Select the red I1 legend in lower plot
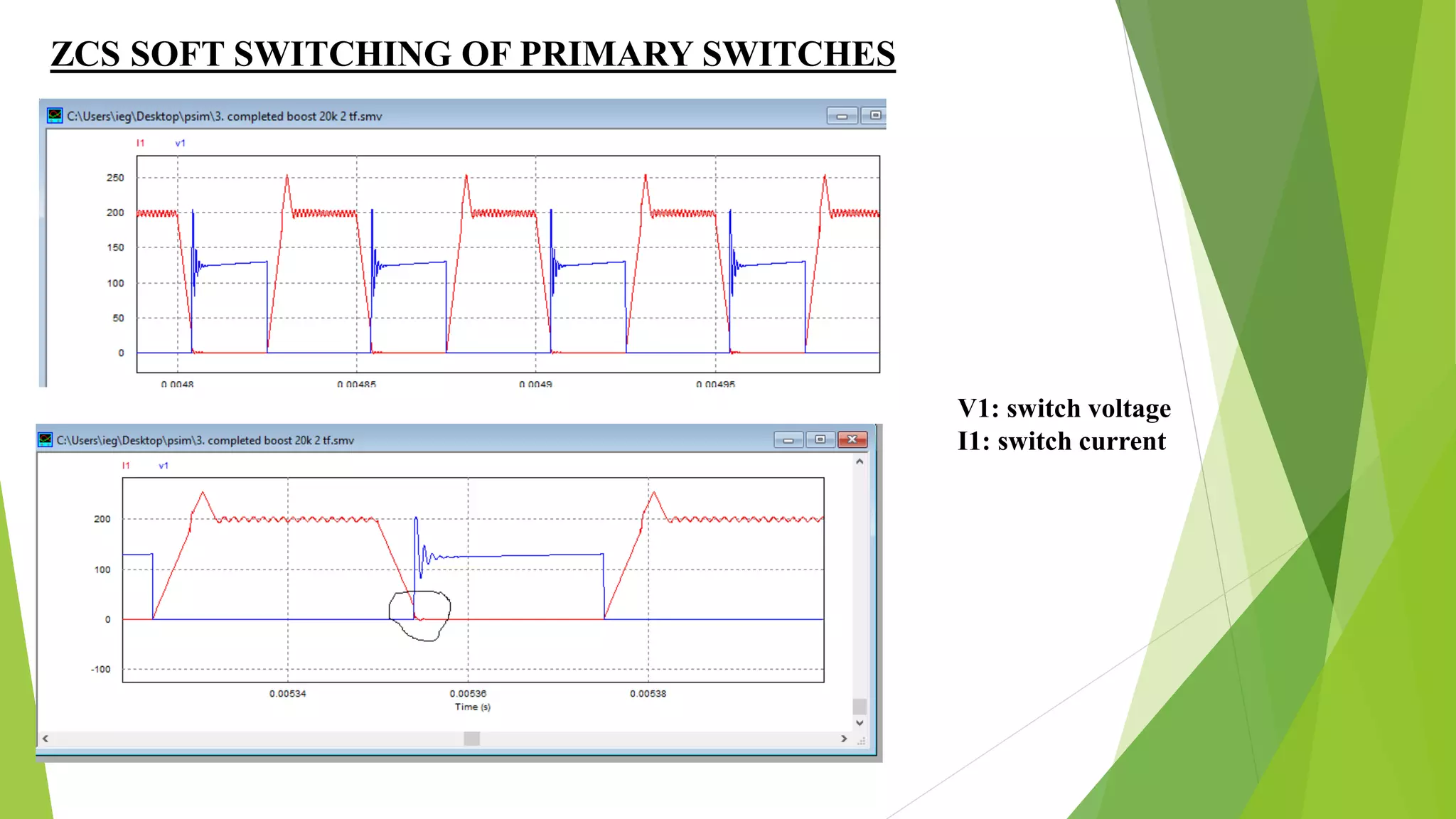The width and height of the screenshot is (1456, 819). point(126,466)
